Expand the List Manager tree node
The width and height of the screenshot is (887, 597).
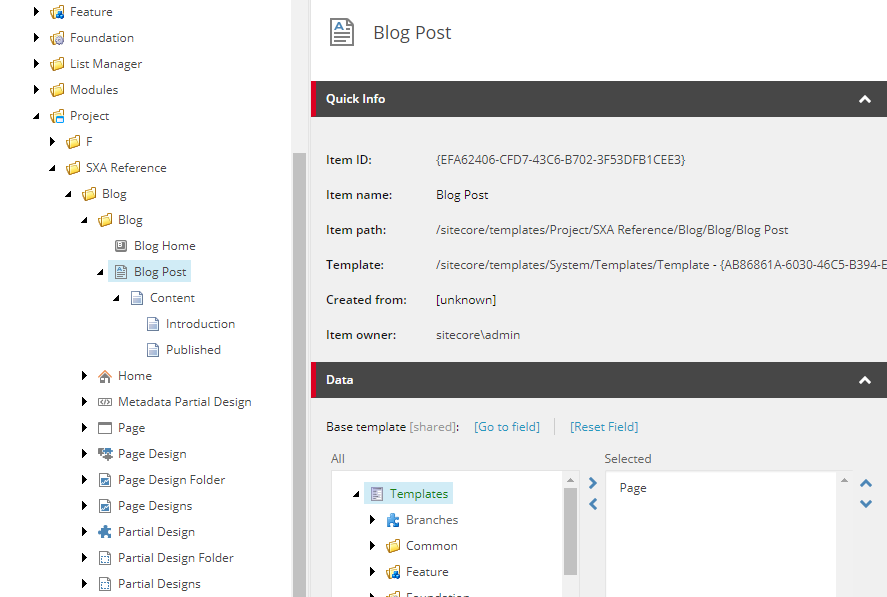(36, 64)
